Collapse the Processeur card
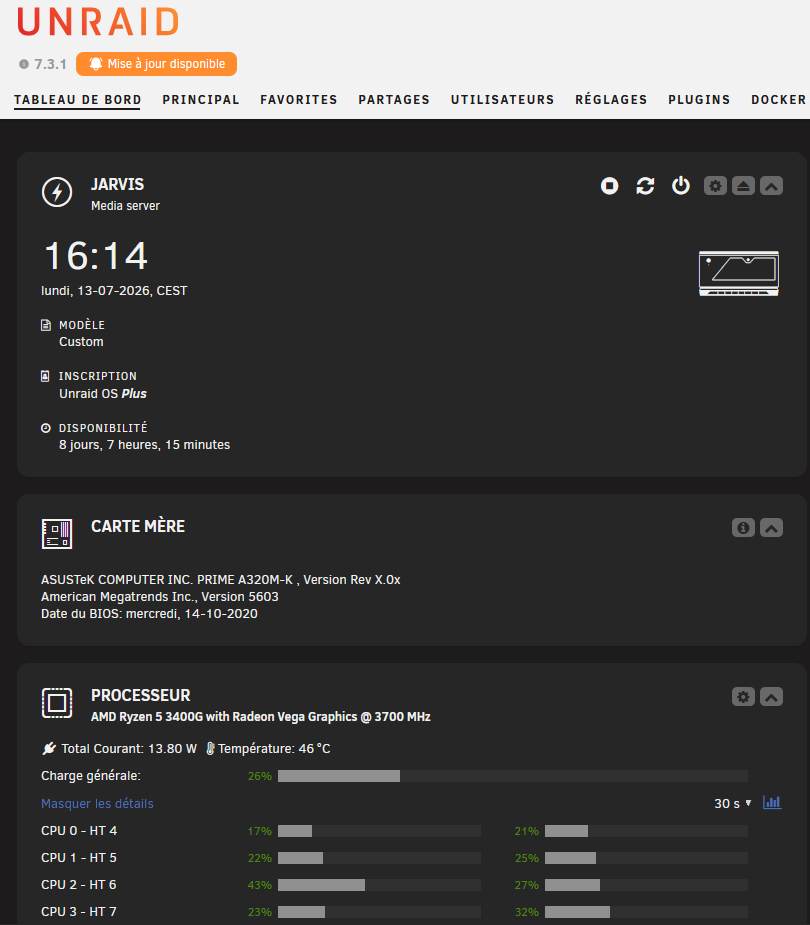This screenshot has width=810, height=925. pyautogui.click(x=772, y=697)
